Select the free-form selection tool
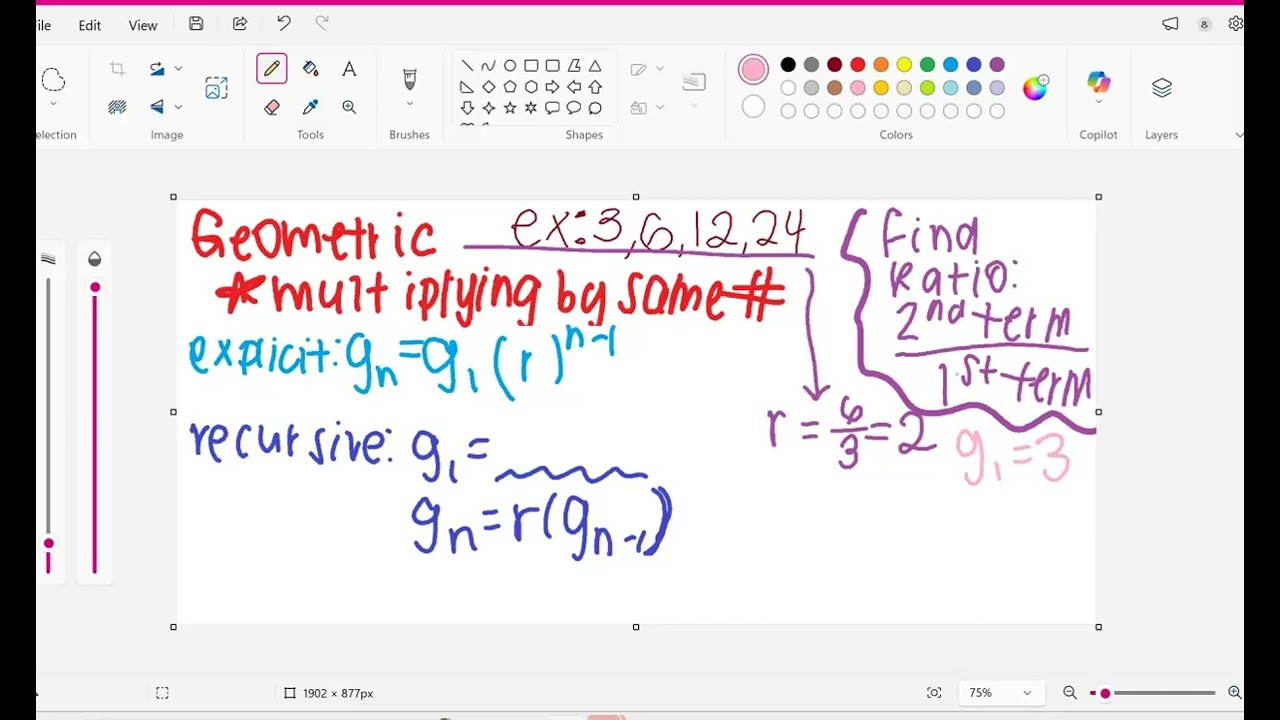This screenshot has height=720, width=1280. 53,80
